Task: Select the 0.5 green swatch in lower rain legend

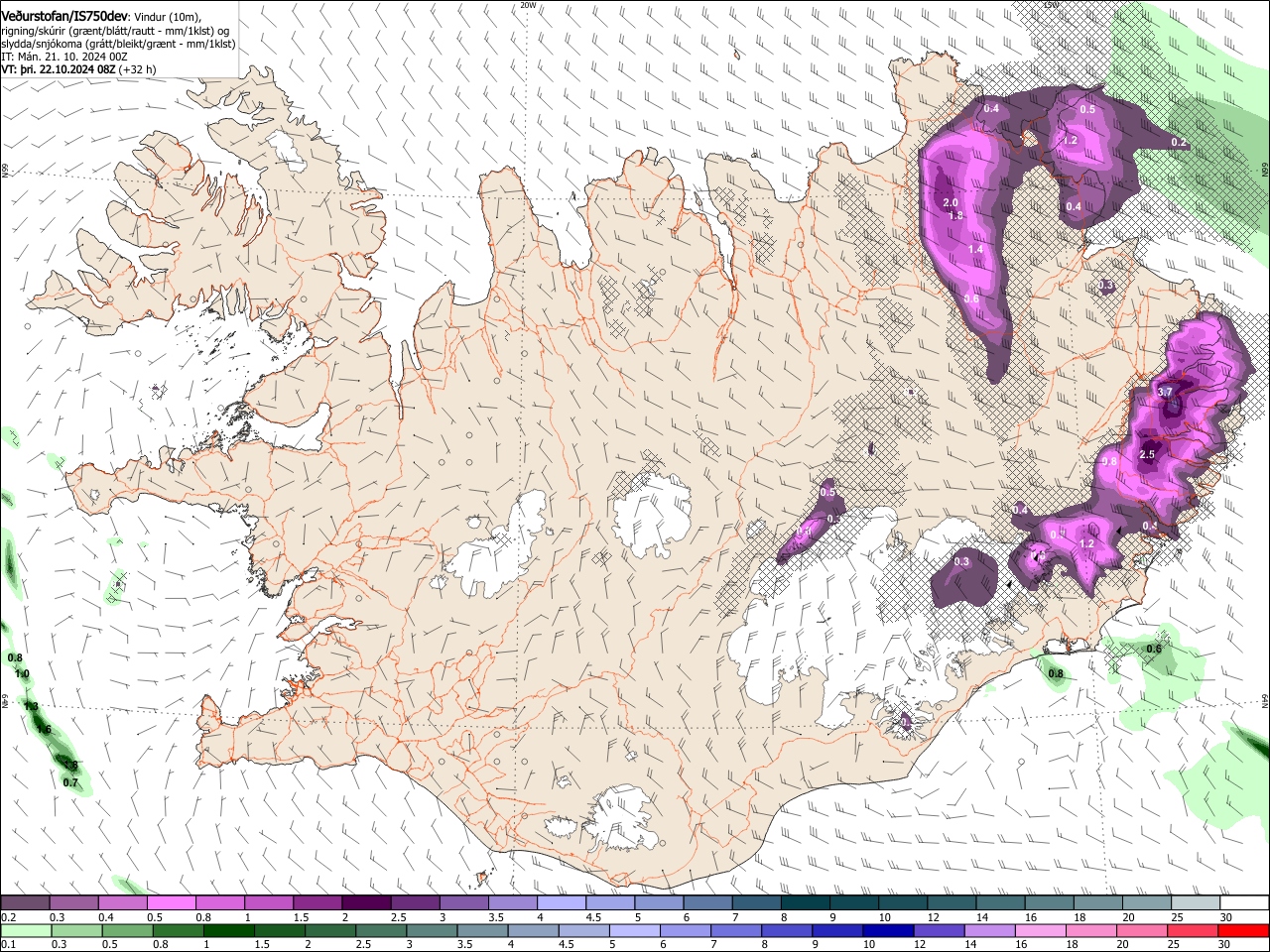Action: 127,930
